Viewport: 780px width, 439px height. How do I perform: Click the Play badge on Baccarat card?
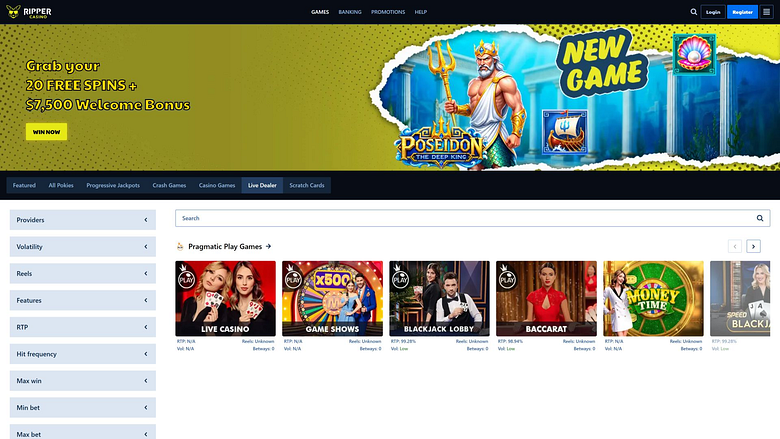pyautogui.click(x=507, y=277)
